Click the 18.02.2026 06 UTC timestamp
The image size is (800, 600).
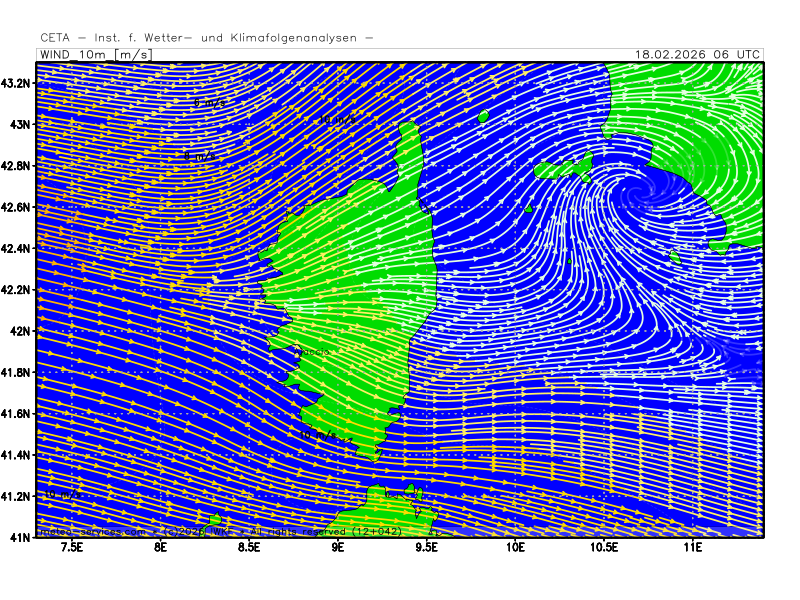698,54
